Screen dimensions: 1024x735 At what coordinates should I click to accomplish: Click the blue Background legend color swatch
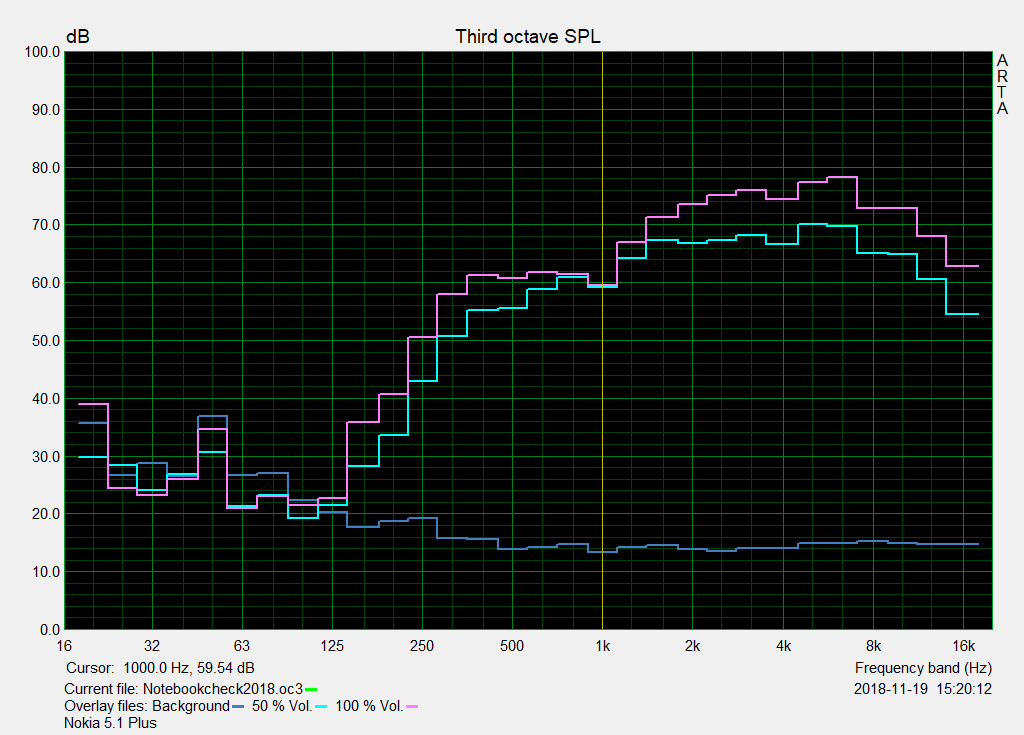pos(238,706)
